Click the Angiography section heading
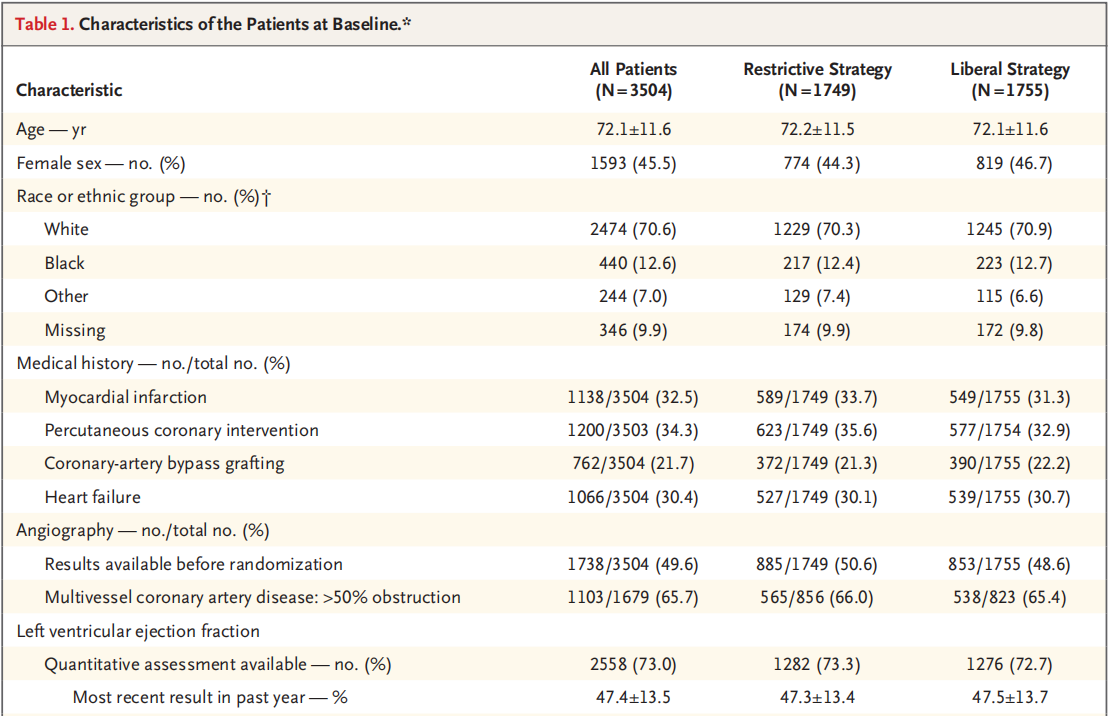Viewport: 1108px width, 716px height. [143, 531]
